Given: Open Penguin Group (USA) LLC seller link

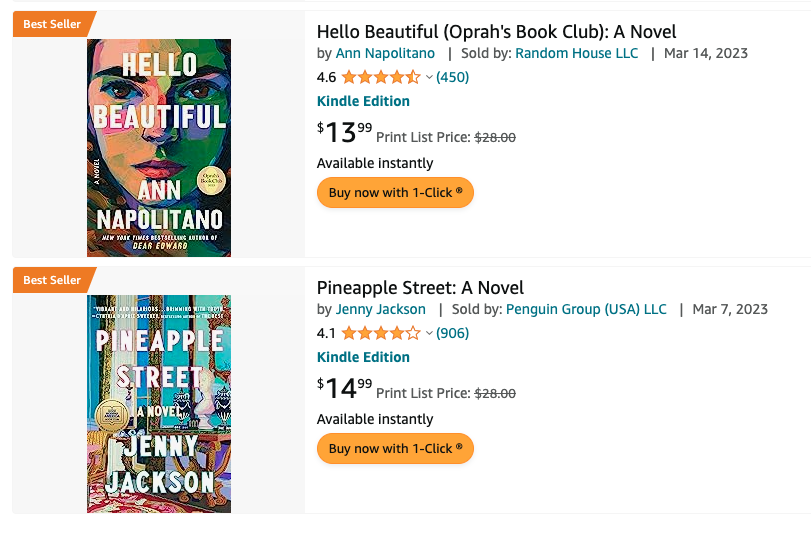Looking at the screenshot, I should (x=586, y=309).
